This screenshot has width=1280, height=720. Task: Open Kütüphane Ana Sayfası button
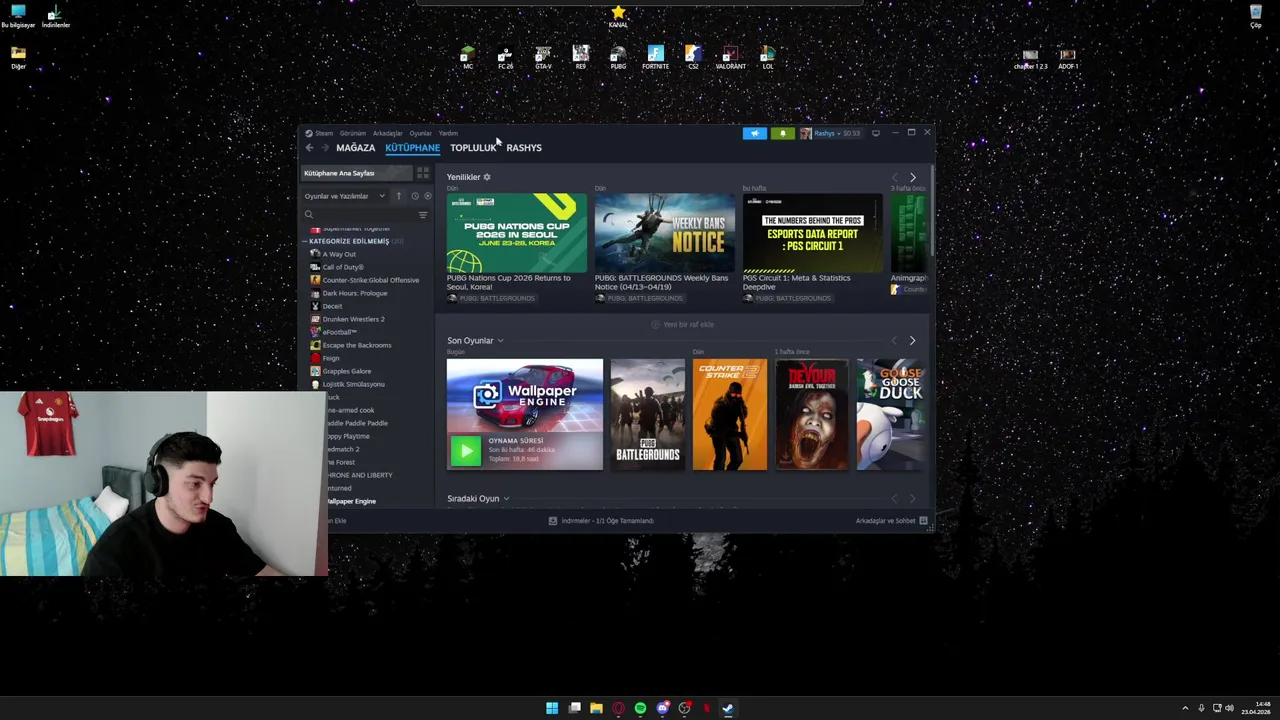(357, 173)
